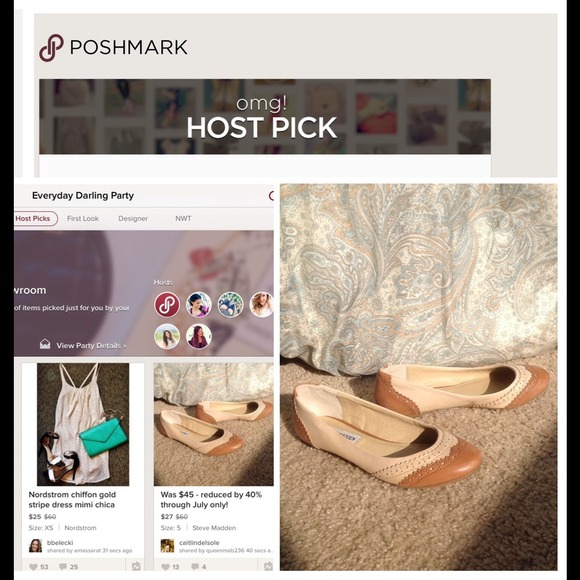Click the omg! HOST PICK banner
This screenshot has height=580, width=580.
pyautogui.click(x=265, y=117)
